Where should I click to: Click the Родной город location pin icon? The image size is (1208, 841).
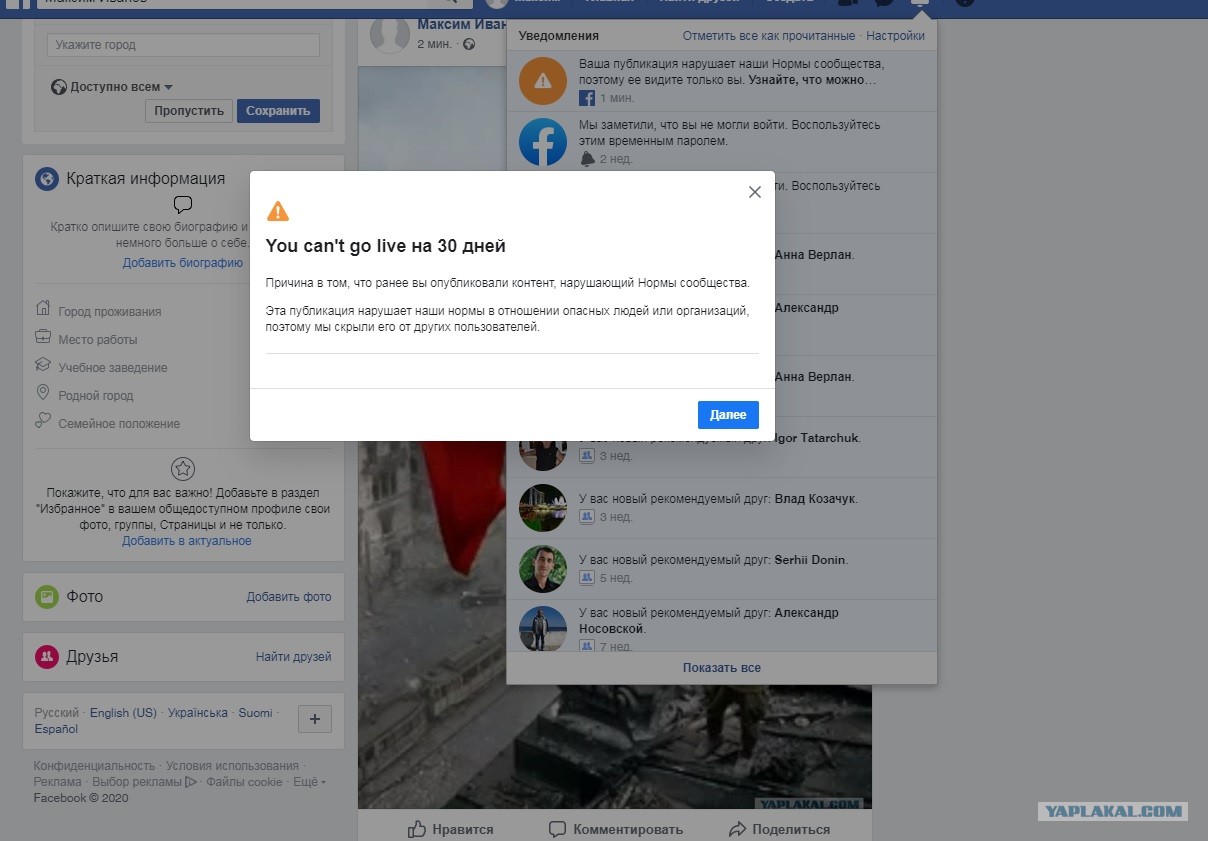[43, 393]
